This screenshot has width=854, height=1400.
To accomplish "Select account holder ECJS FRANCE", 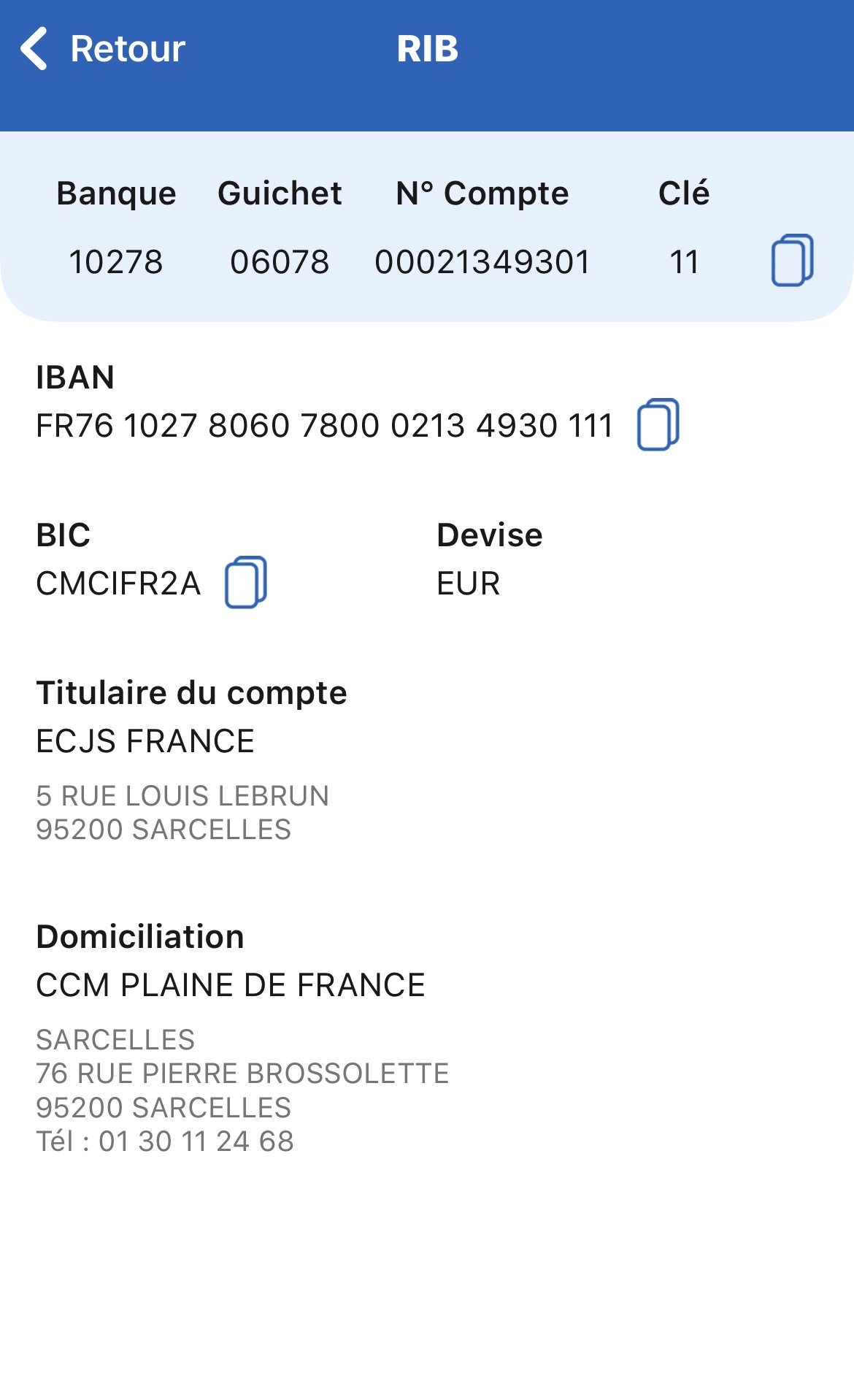I will (145, 741).
